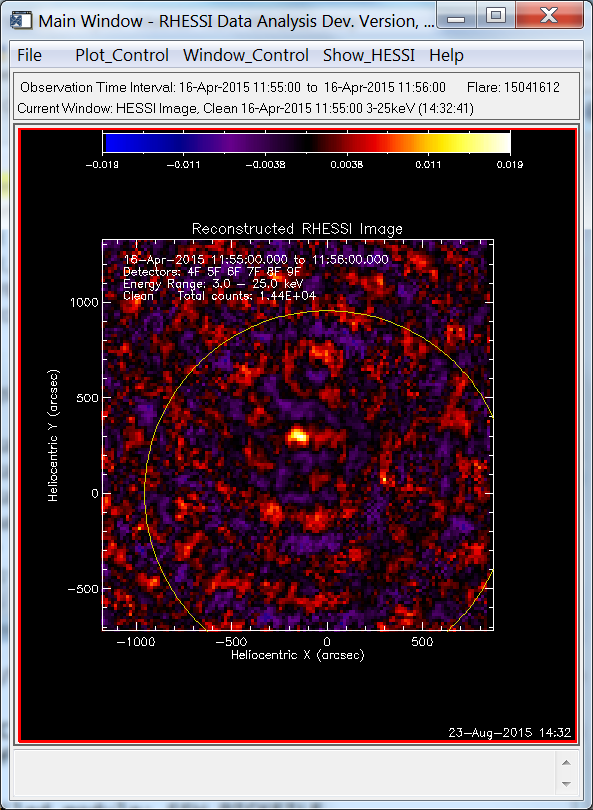Click the scroll up arrow in message box
593x810 pixels.
coord(566,762)
